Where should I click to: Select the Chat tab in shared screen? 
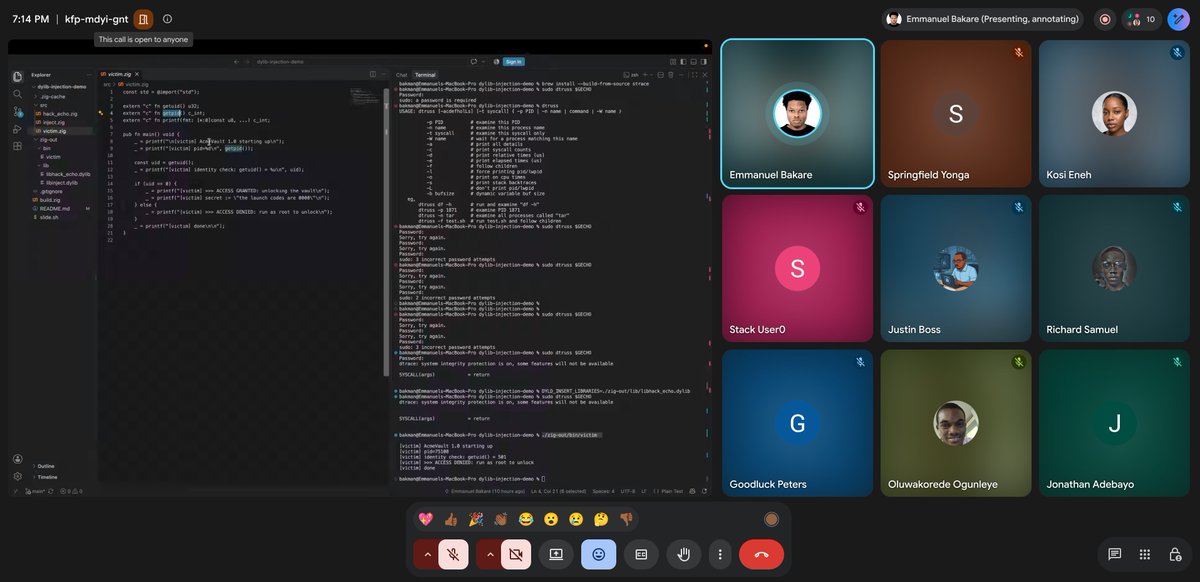point(402,75)
